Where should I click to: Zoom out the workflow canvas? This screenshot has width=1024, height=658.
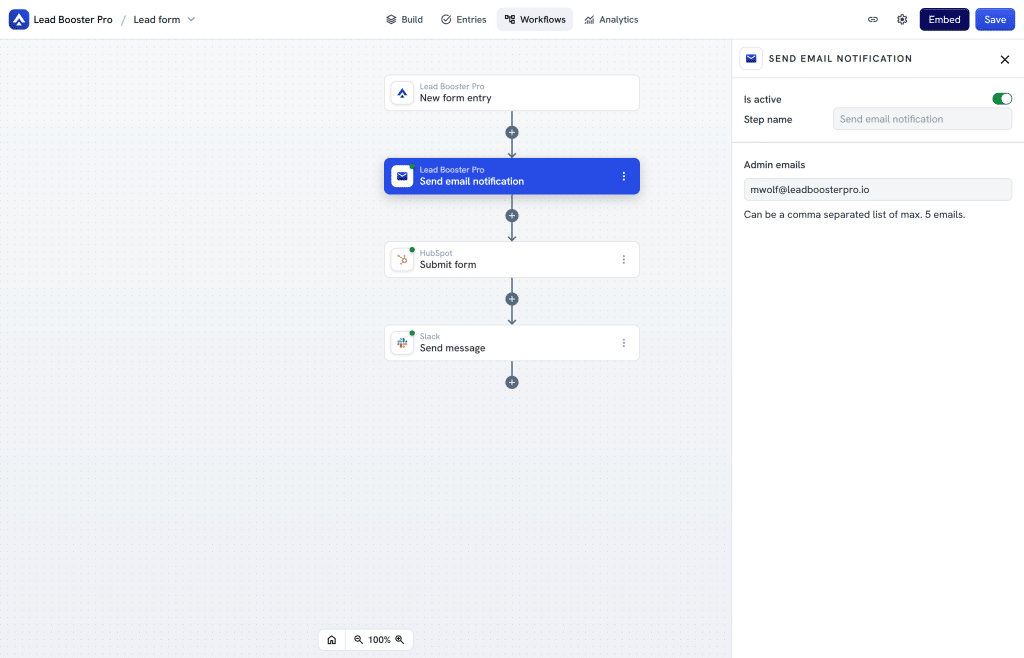[x=358, y=640]
